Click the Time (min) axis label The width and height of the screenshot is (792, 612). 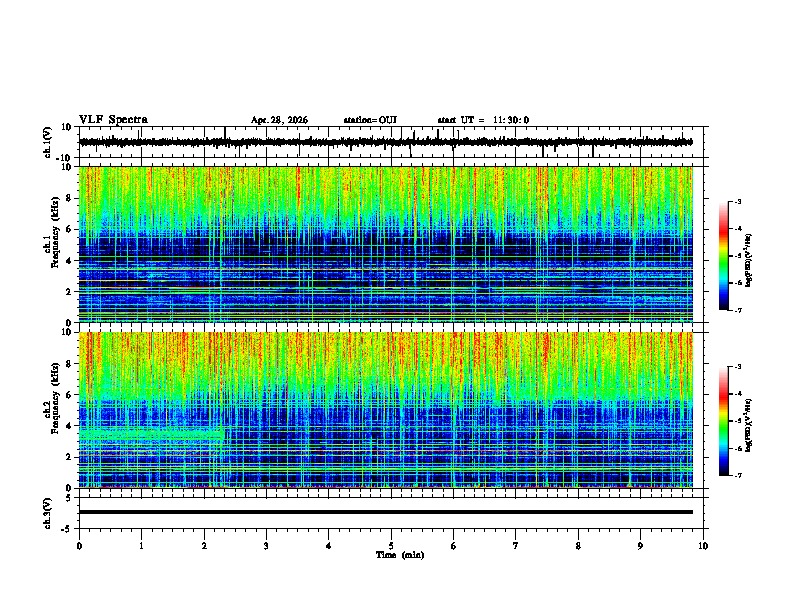pyautogui.click(x=400, y=555)
